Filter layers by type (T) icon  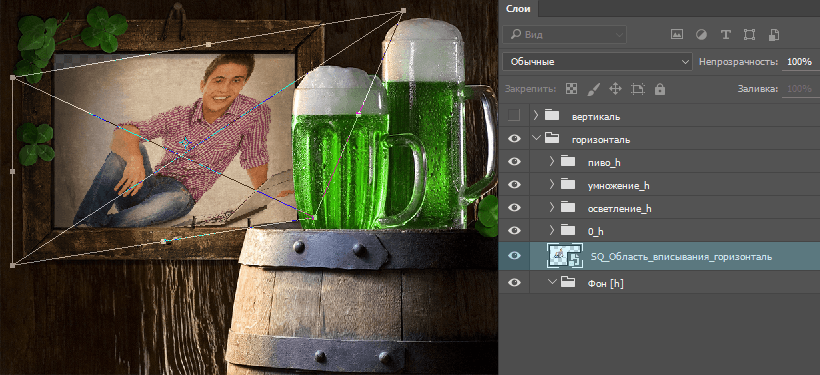coord(725,35)
